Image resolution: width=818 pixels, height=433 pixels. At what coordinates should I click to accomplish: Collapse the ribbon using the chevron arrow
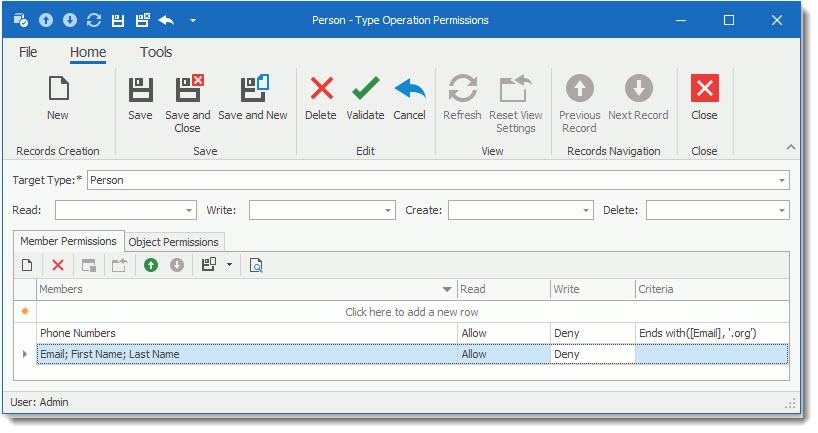pyautogui.click(x=790, y=147)
